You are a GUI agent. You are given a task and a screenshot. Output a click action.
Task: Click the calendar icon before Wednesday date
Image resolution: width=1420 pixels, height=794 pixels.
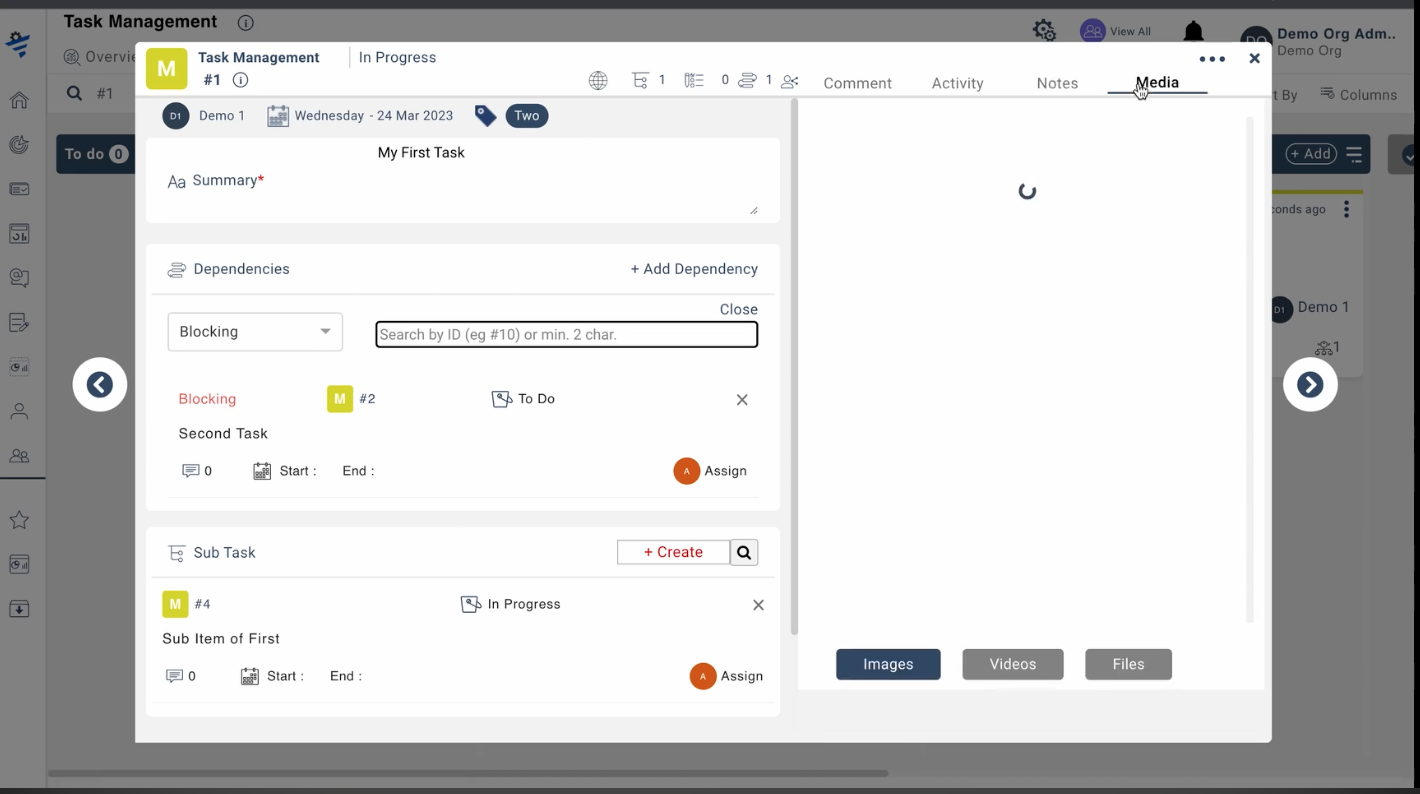(x=278, y=116)
